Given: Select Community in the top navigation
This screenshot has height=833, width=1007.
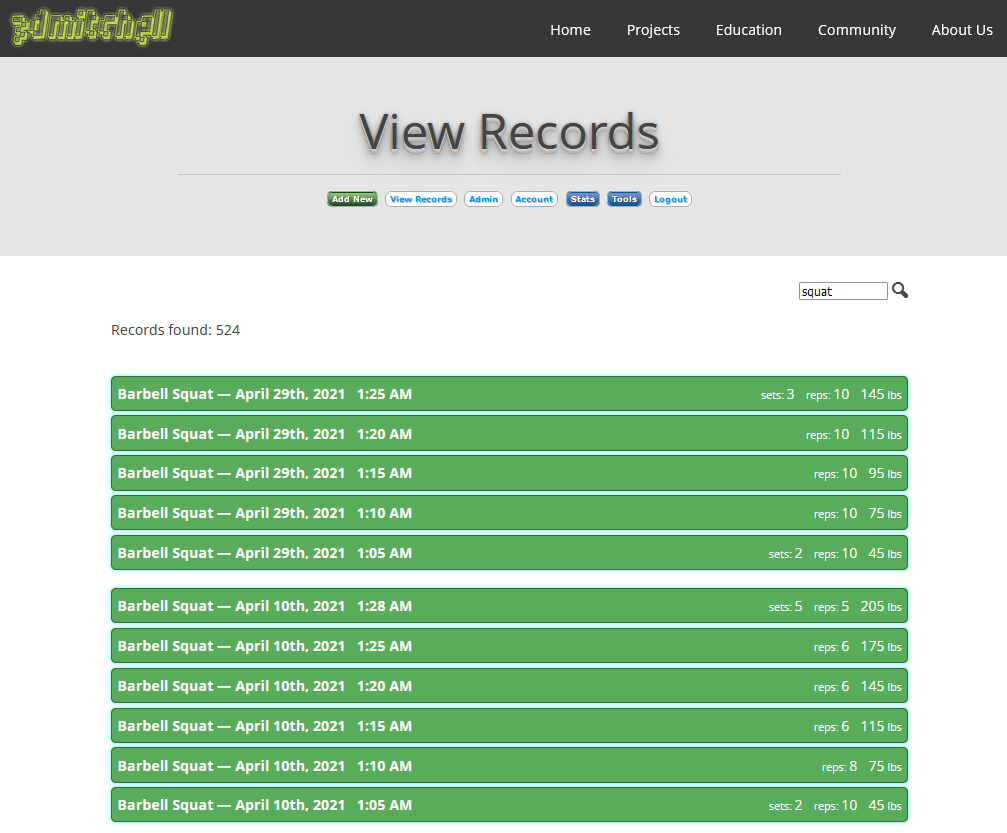Looking at the screenshot, I should point(856,30).
